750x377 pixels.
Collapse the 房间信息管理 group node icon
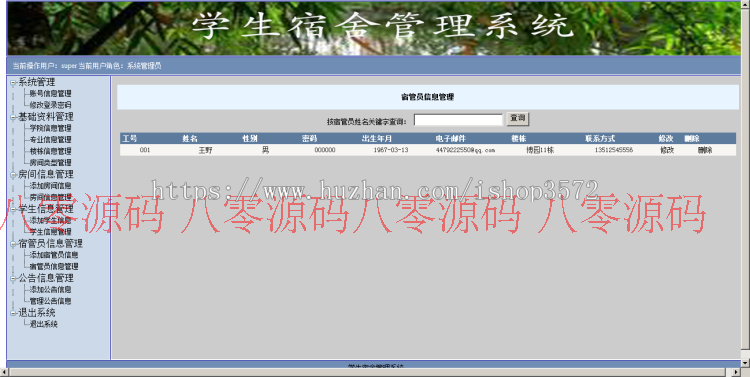pyautogui.click(x=13, y=175)
